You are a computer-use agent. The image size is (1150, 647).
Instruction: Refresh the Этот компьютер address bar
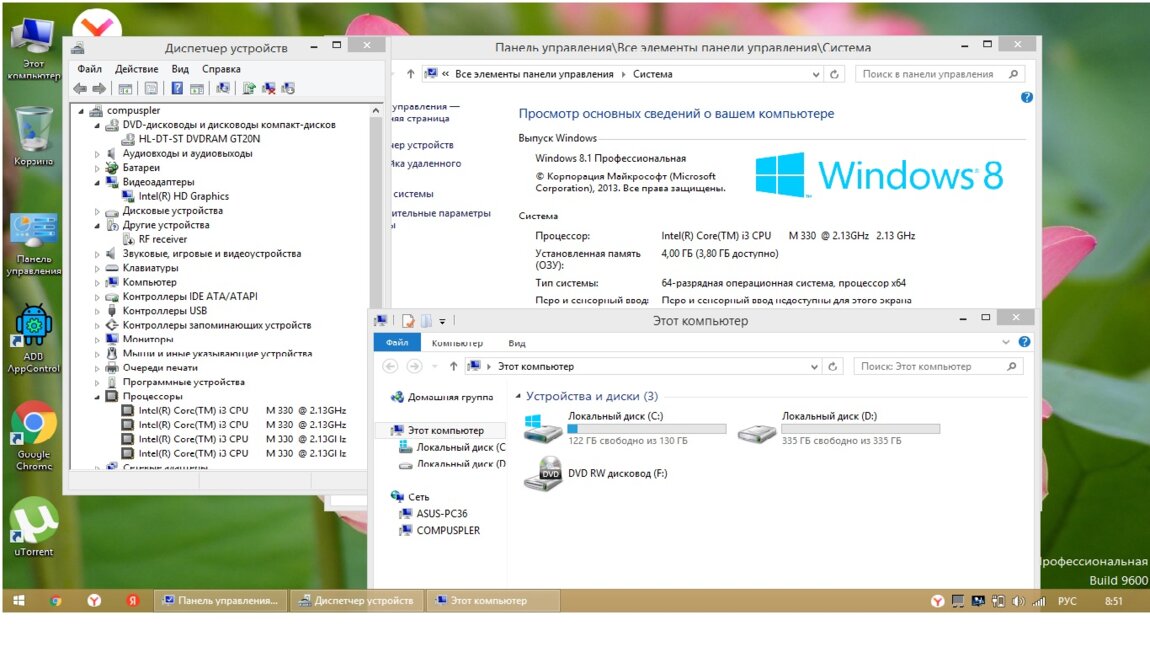[x=834, y=366]
